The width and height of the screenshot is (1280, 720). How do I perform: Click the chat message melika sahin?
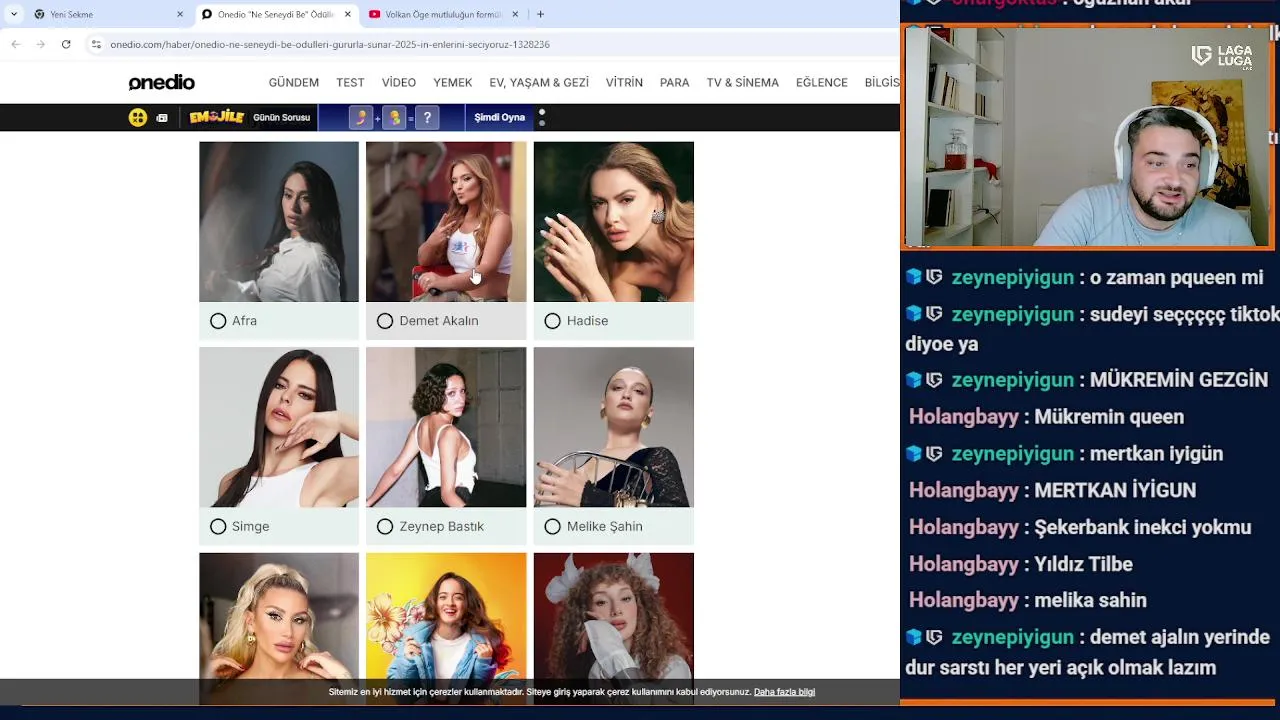click(x=1091, y=600)
